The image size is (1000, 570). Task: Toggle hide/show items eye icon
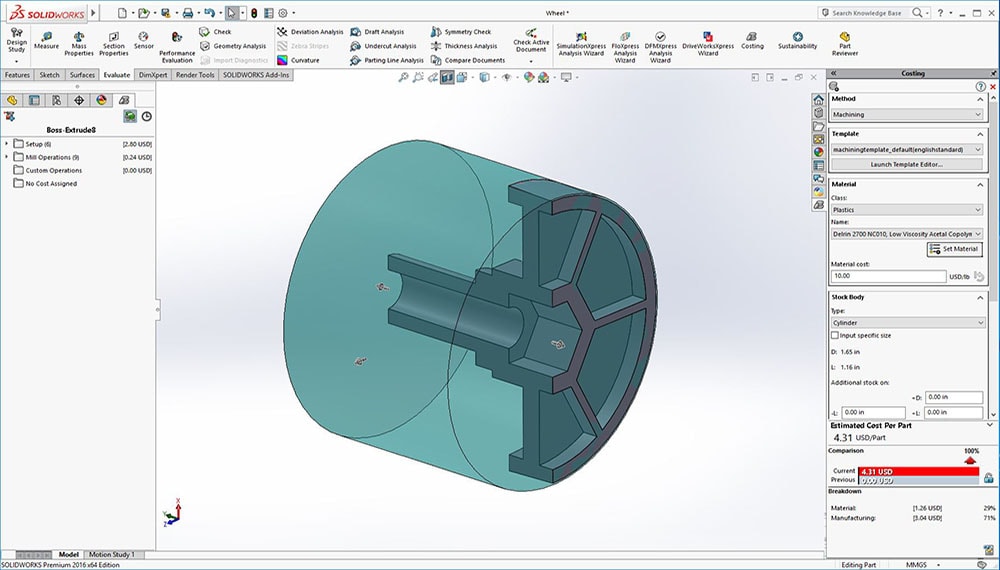pos(506,77)
